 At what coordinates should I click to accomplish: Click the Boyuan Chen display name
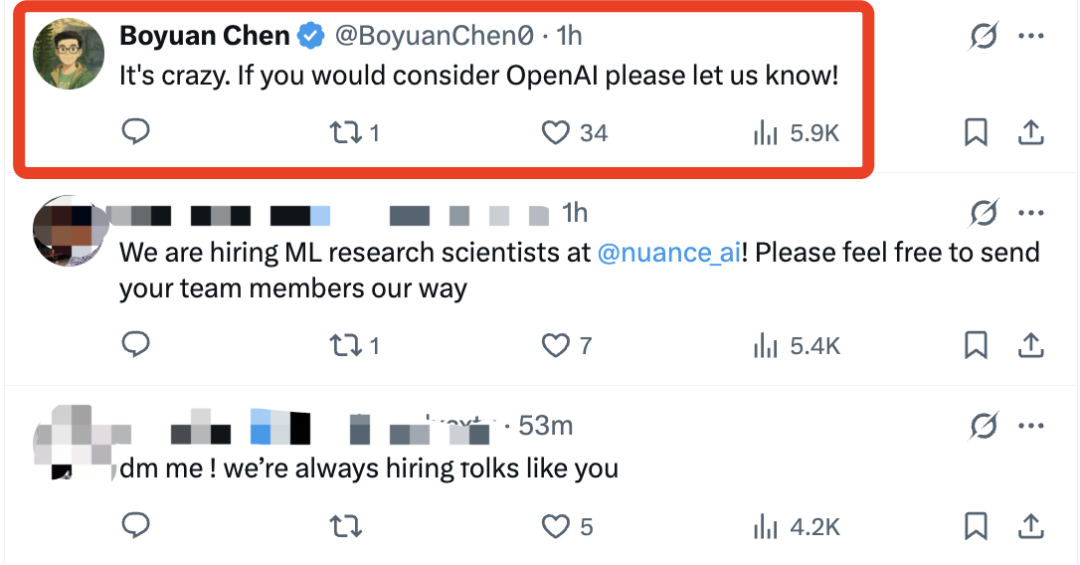[205, 36]
